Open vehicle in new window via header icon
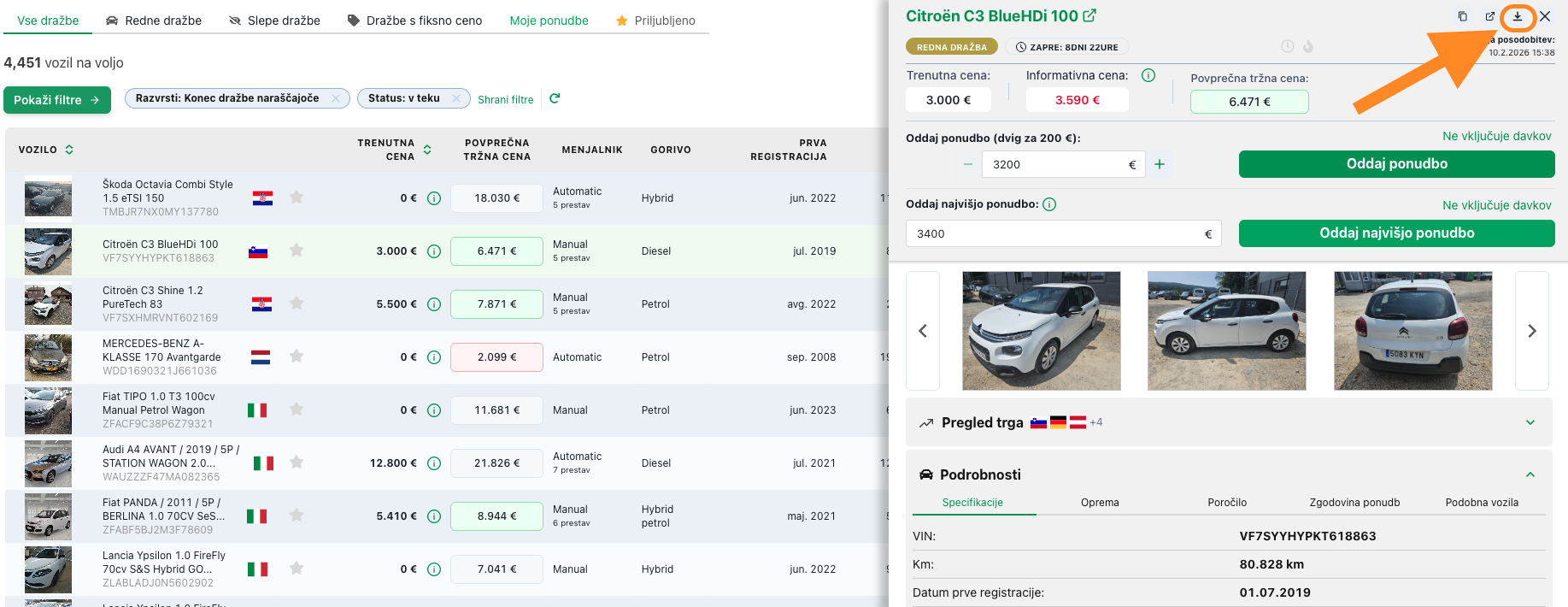The image size is (1568, 607). click(x=1490, y=16)
